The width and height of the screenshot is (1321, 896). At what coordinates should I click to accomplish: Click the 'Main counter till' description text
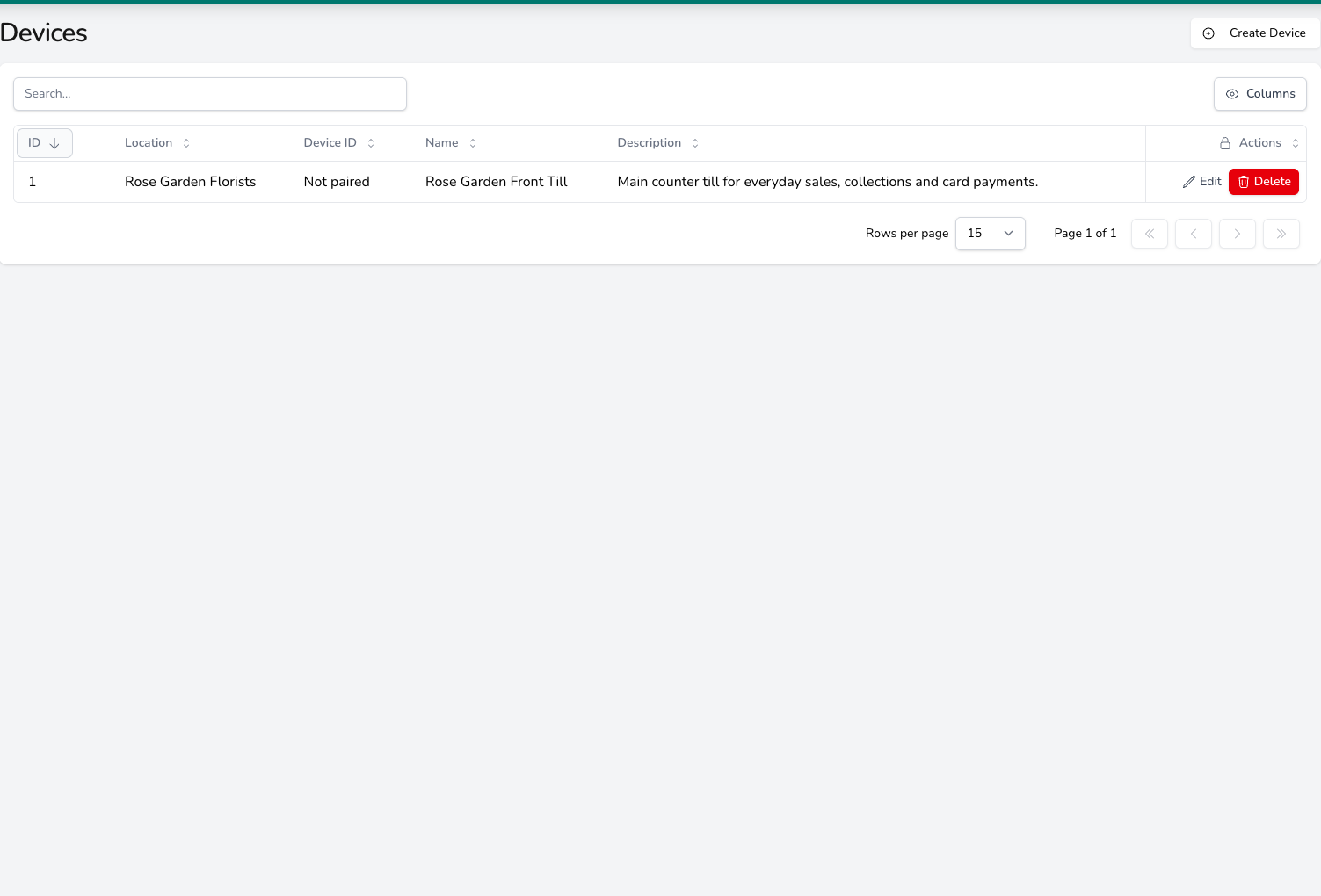pos(828,182)
